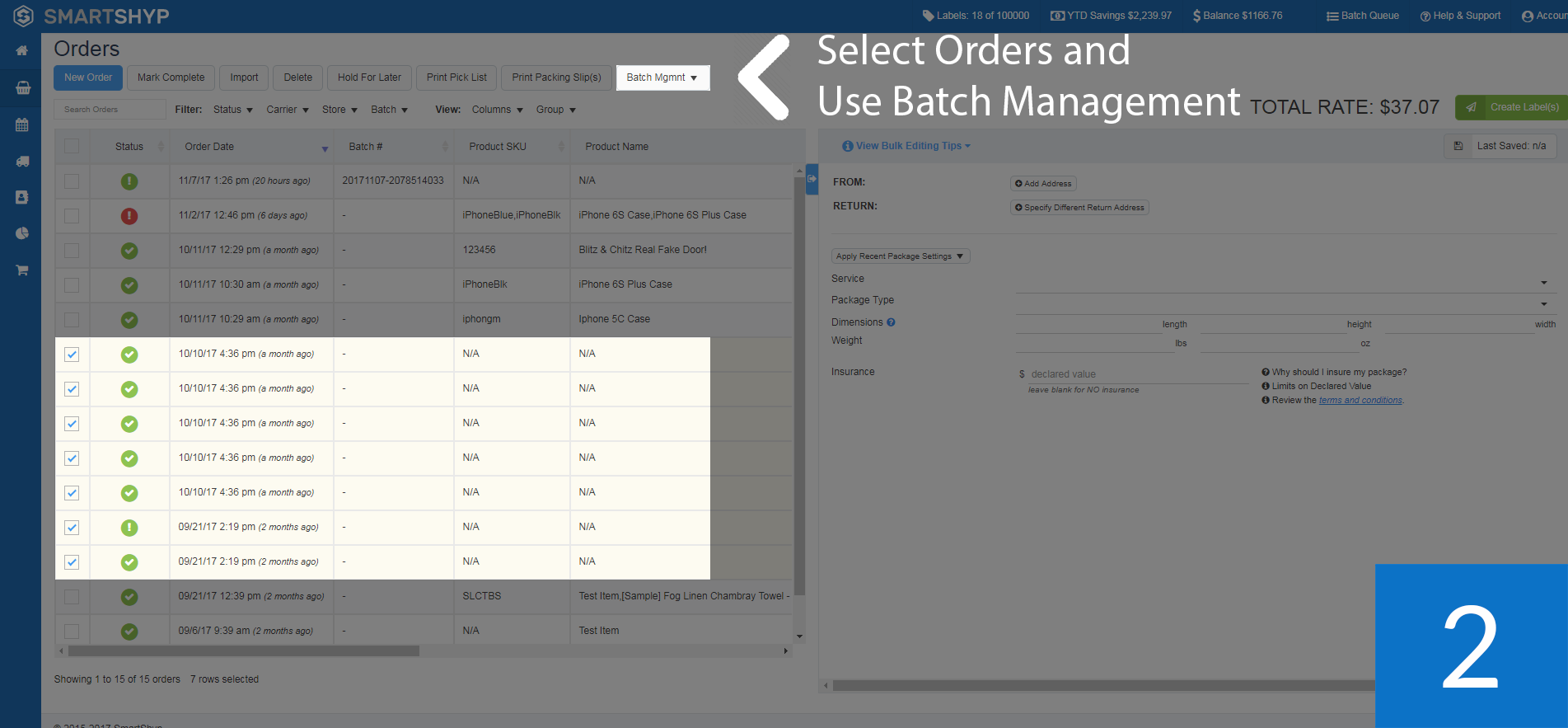
Task: Click the Search Orders input field
Action: point(110,110)
